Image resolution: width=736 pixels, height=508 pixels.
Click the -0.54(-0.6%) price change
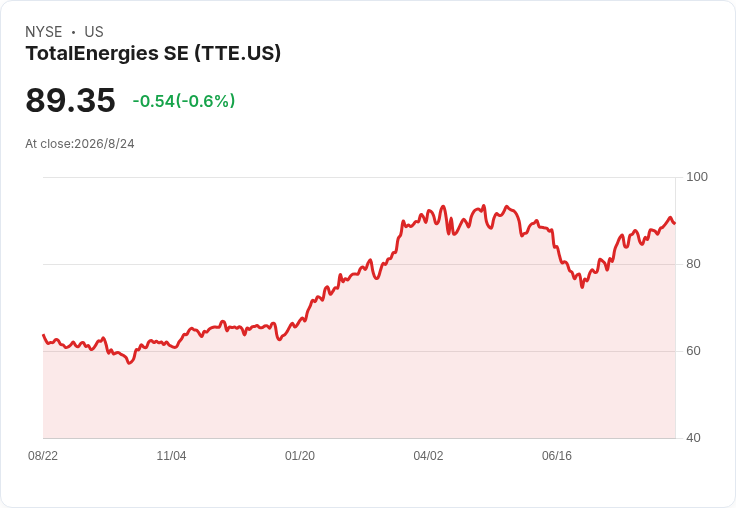coord(184,101)
